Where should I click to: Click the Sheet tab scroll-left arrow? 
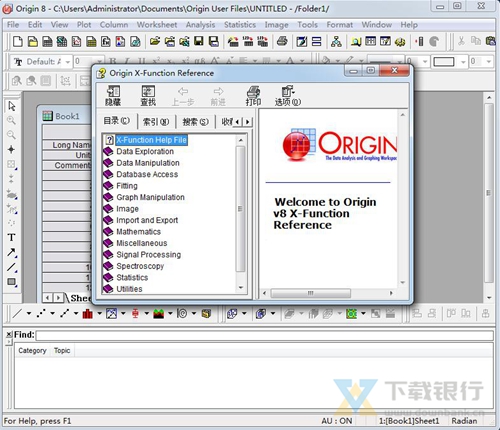click(47, 298)
